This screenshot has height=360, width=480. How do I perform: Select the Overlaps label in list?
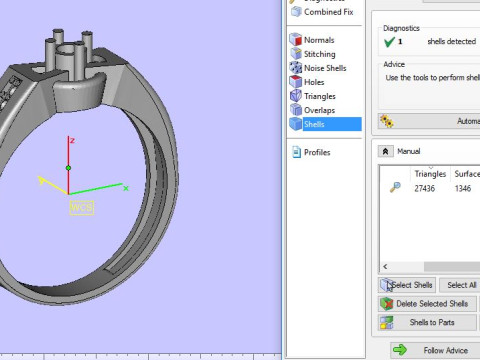319,110
